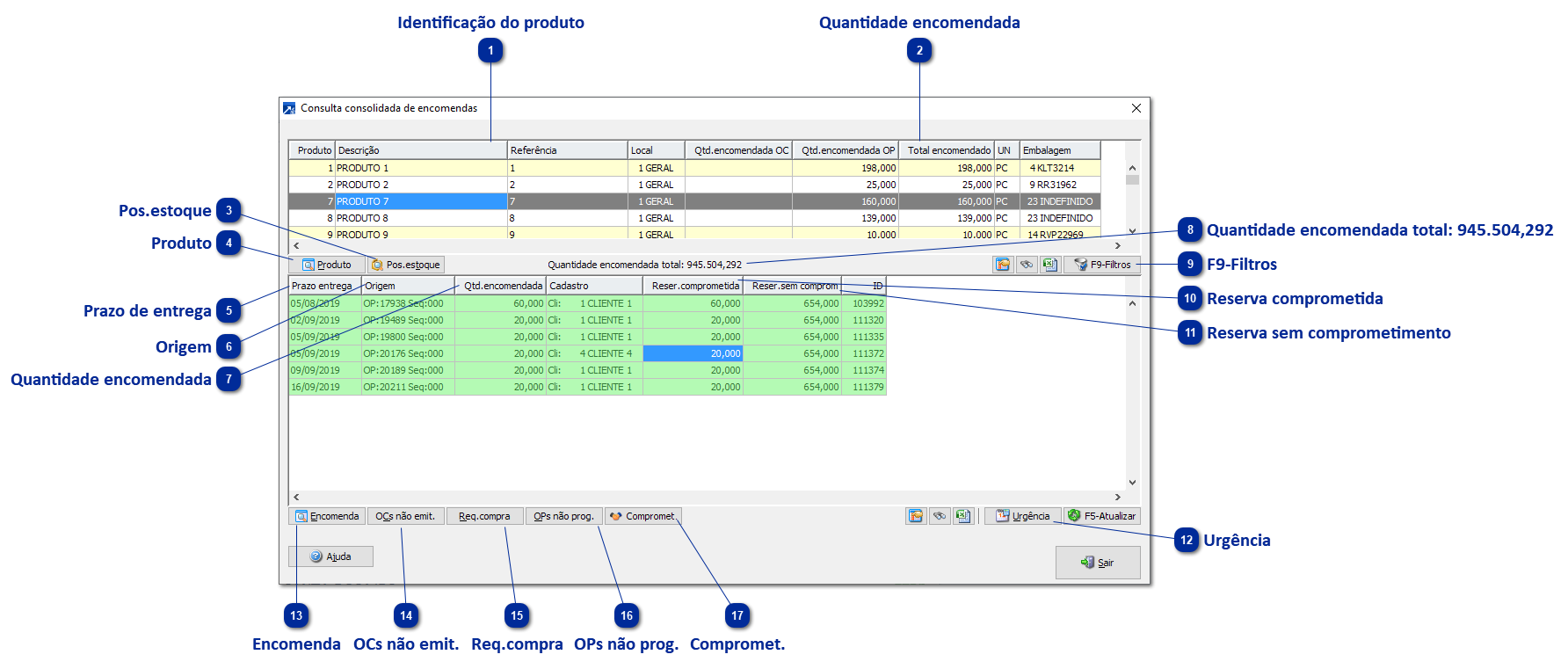Export the orders grid with the Excel icon near Urgência

pos(963,516)
